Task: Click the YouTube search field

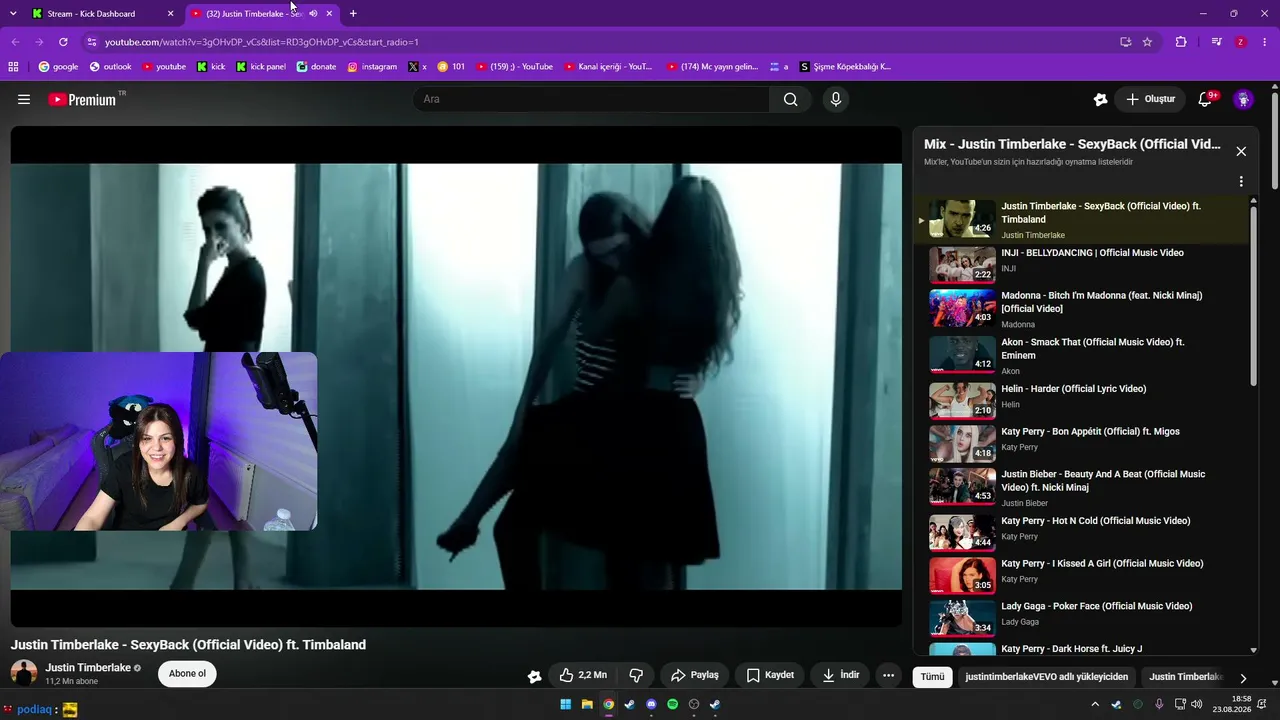Action: click(591, 99)
